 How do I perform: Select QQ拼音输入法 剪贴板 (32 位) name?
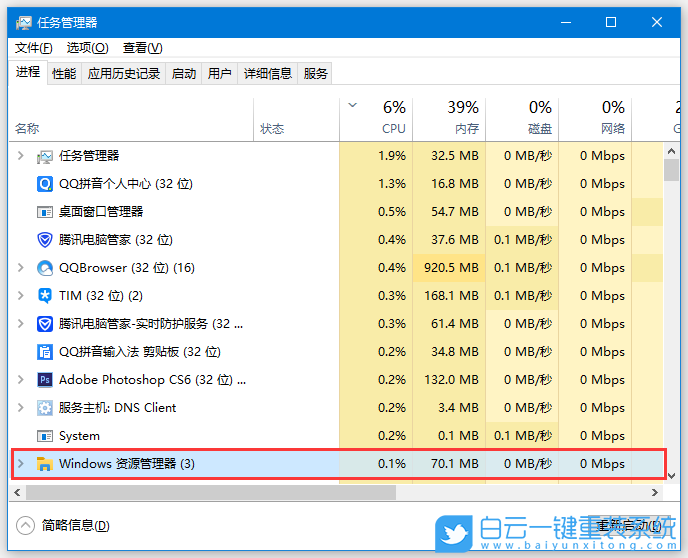(140, 352)
